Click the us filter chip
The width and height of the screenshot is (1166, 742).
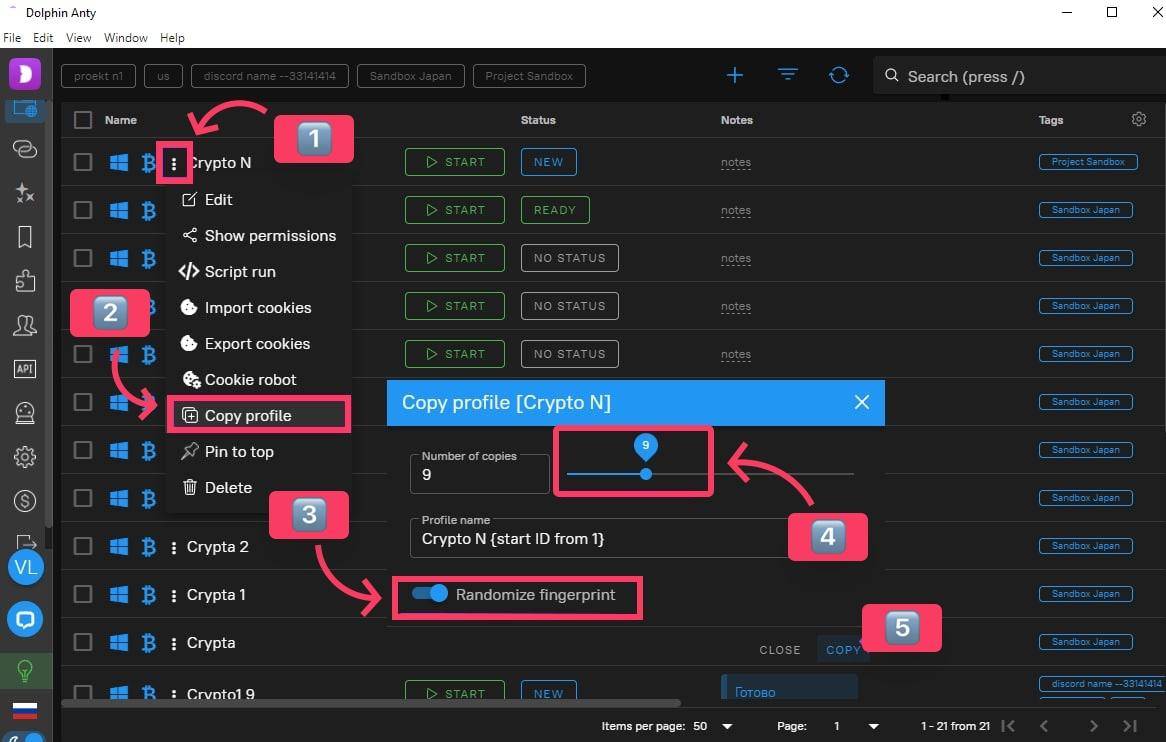(x=163, y=76)
